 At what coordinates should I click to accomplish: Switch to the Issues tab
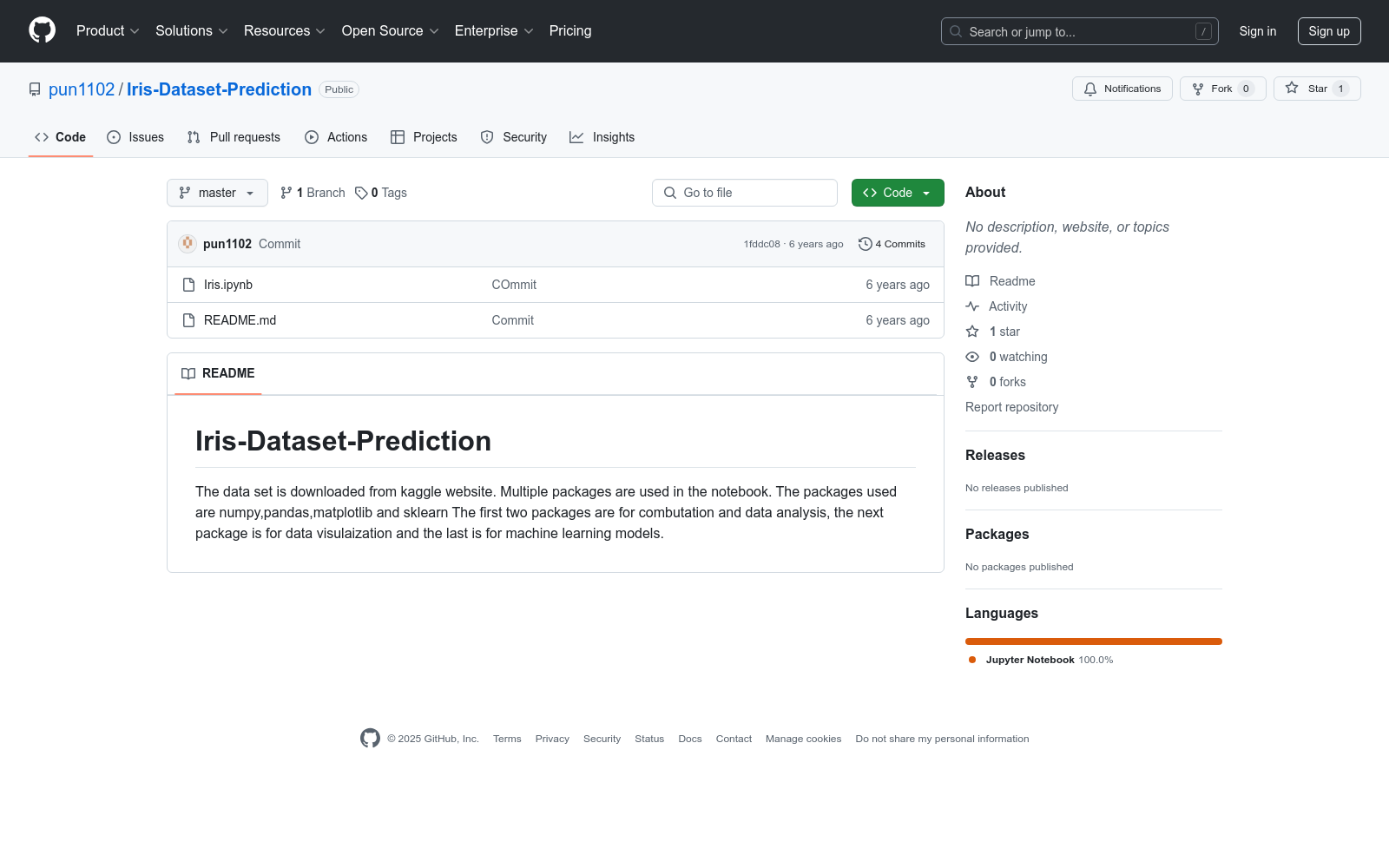coord(135,137)
